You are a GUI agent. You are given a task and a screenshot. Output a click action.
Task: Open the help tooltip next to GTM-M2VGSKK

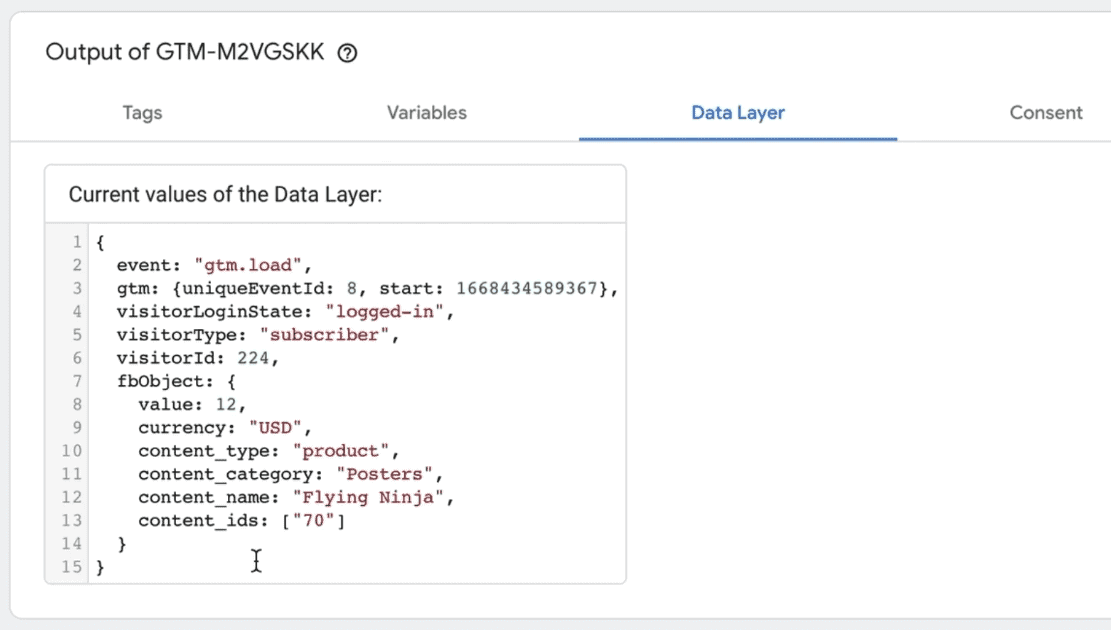coord(346,53)
